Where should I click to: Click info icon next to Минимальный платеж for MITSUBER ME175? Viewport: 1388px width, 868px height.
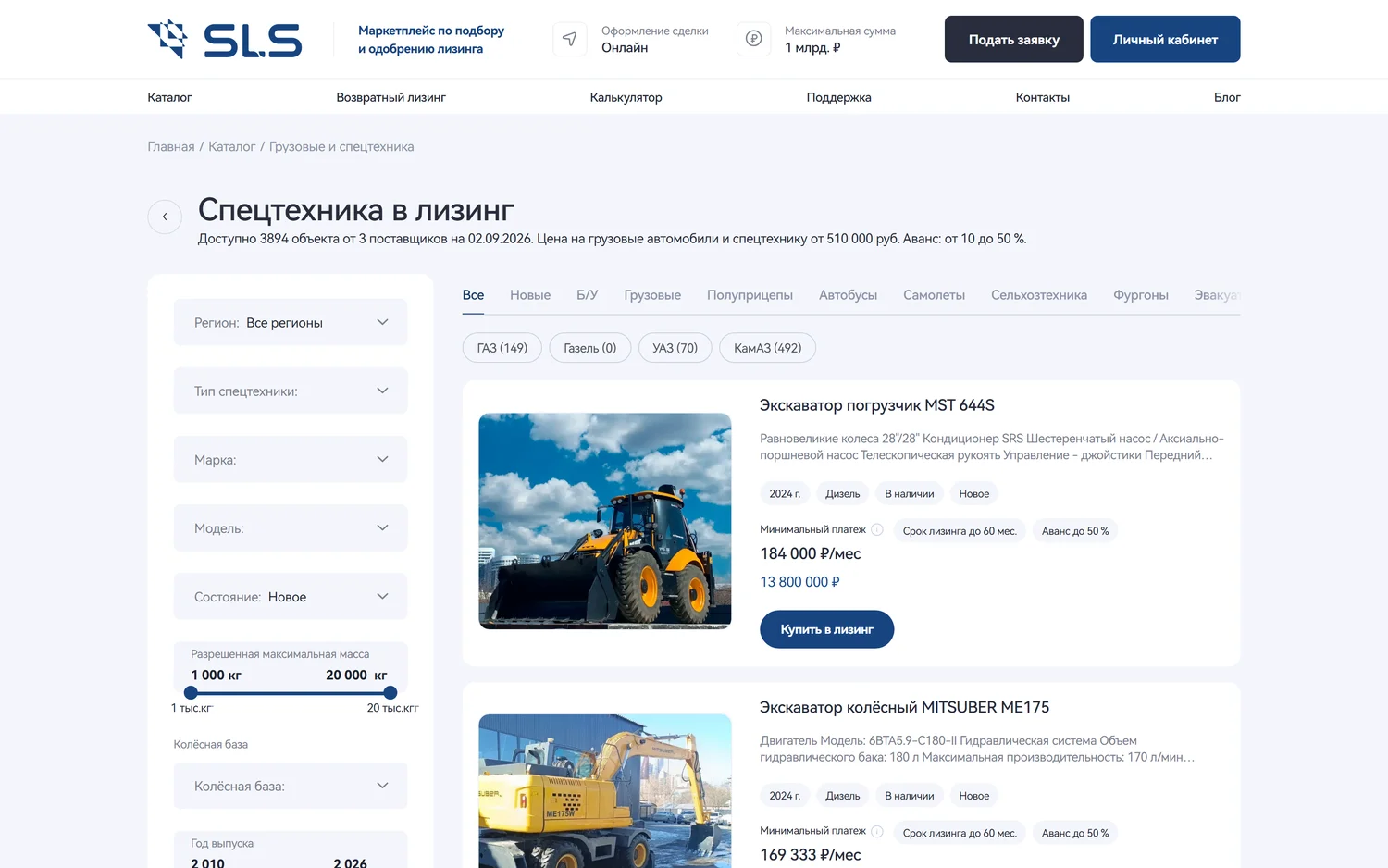(x=877, y=832)
